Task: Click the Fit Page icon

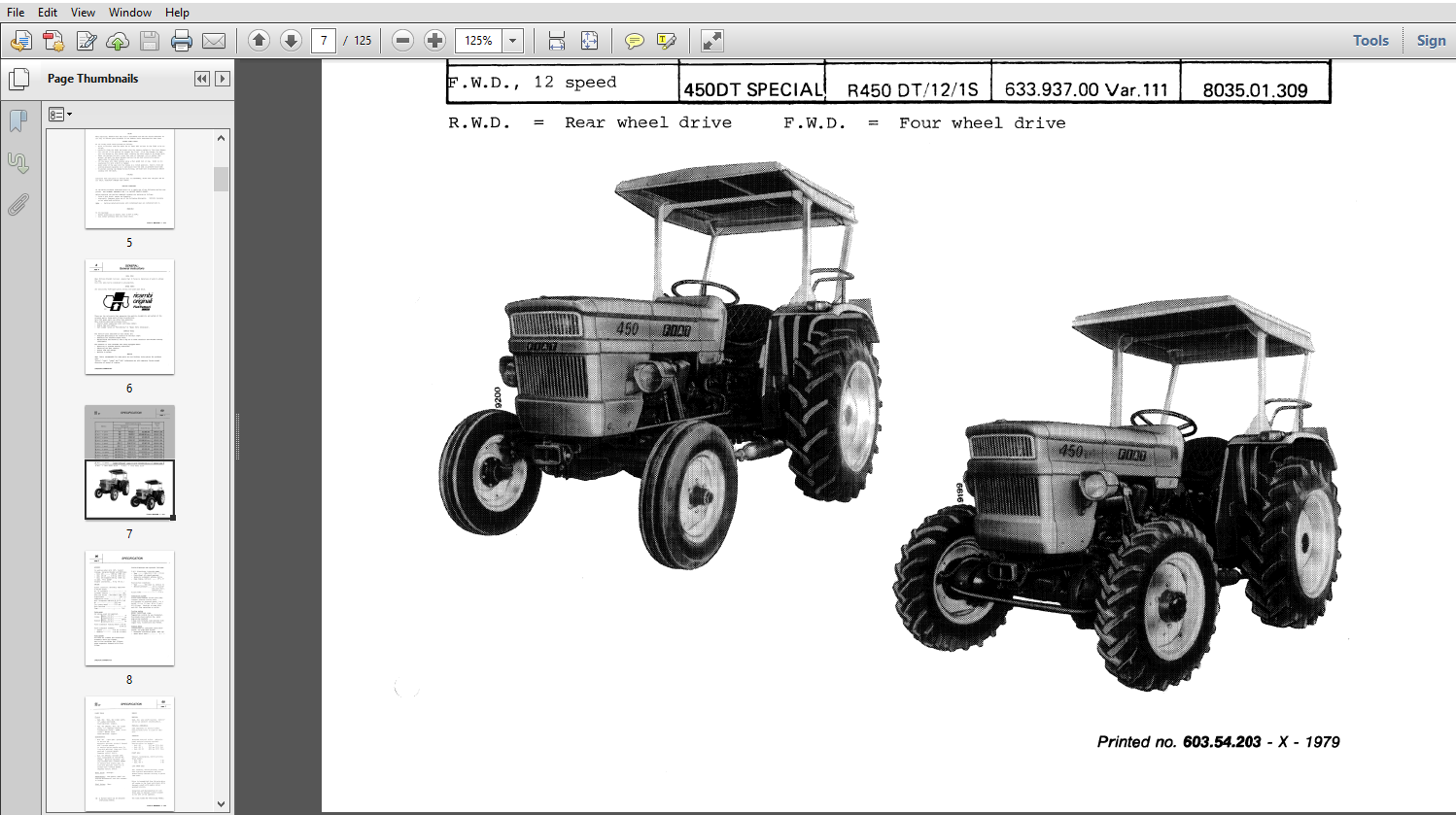Action: coord(589,41)
